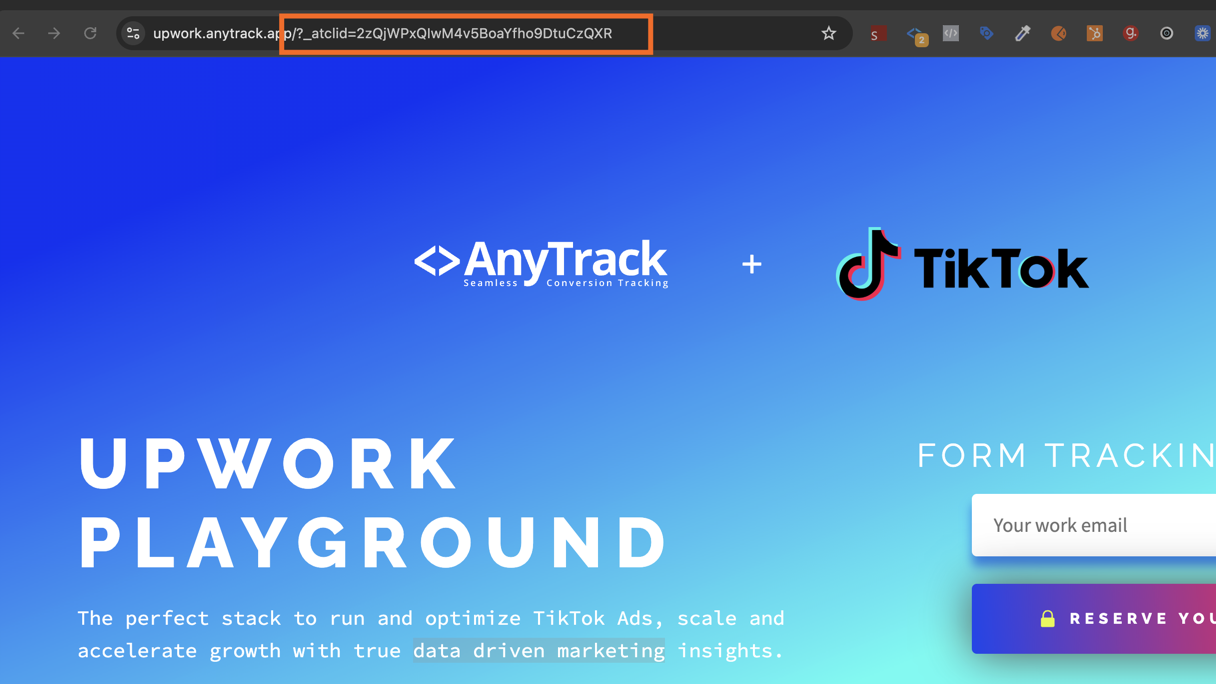Open the HubSpot extension icon

point(1094,33)
